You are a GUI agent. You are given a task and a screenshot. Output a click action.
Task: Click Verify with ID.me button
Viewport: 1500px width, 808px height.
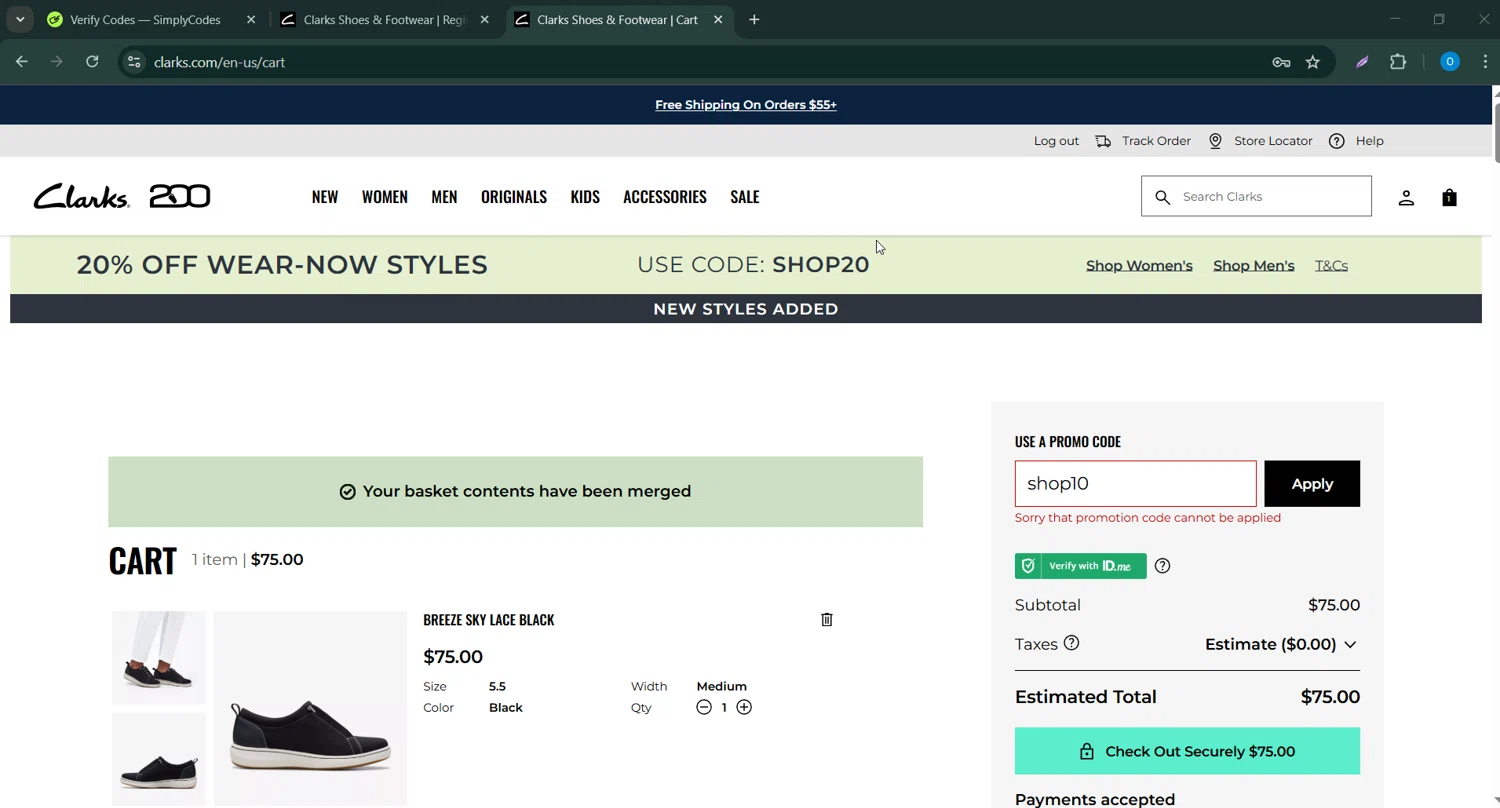[x=1080, y=566]
